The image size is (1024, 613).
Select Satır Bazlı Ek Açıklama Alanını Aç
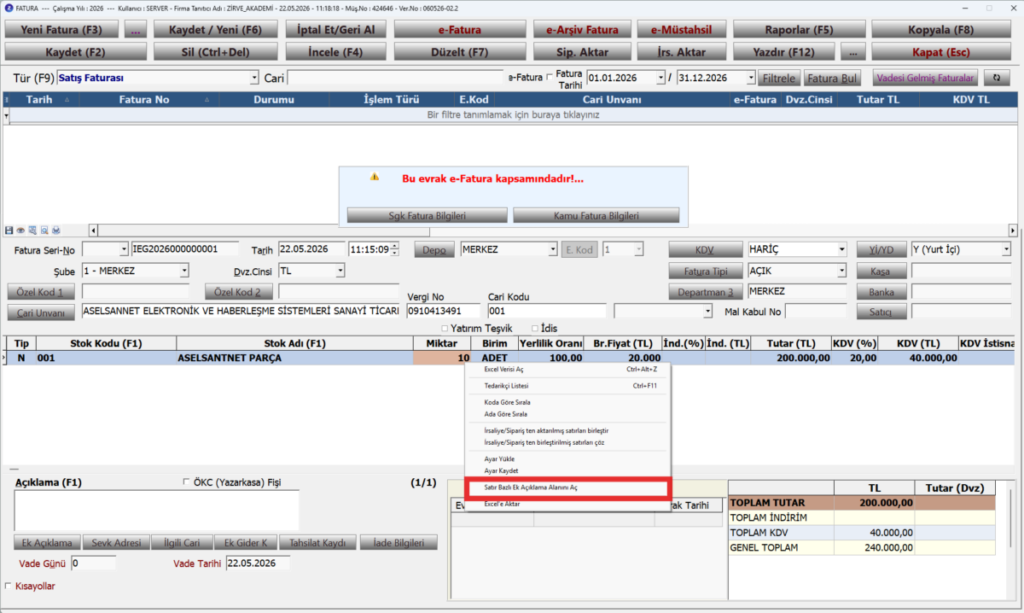(567, 488)
